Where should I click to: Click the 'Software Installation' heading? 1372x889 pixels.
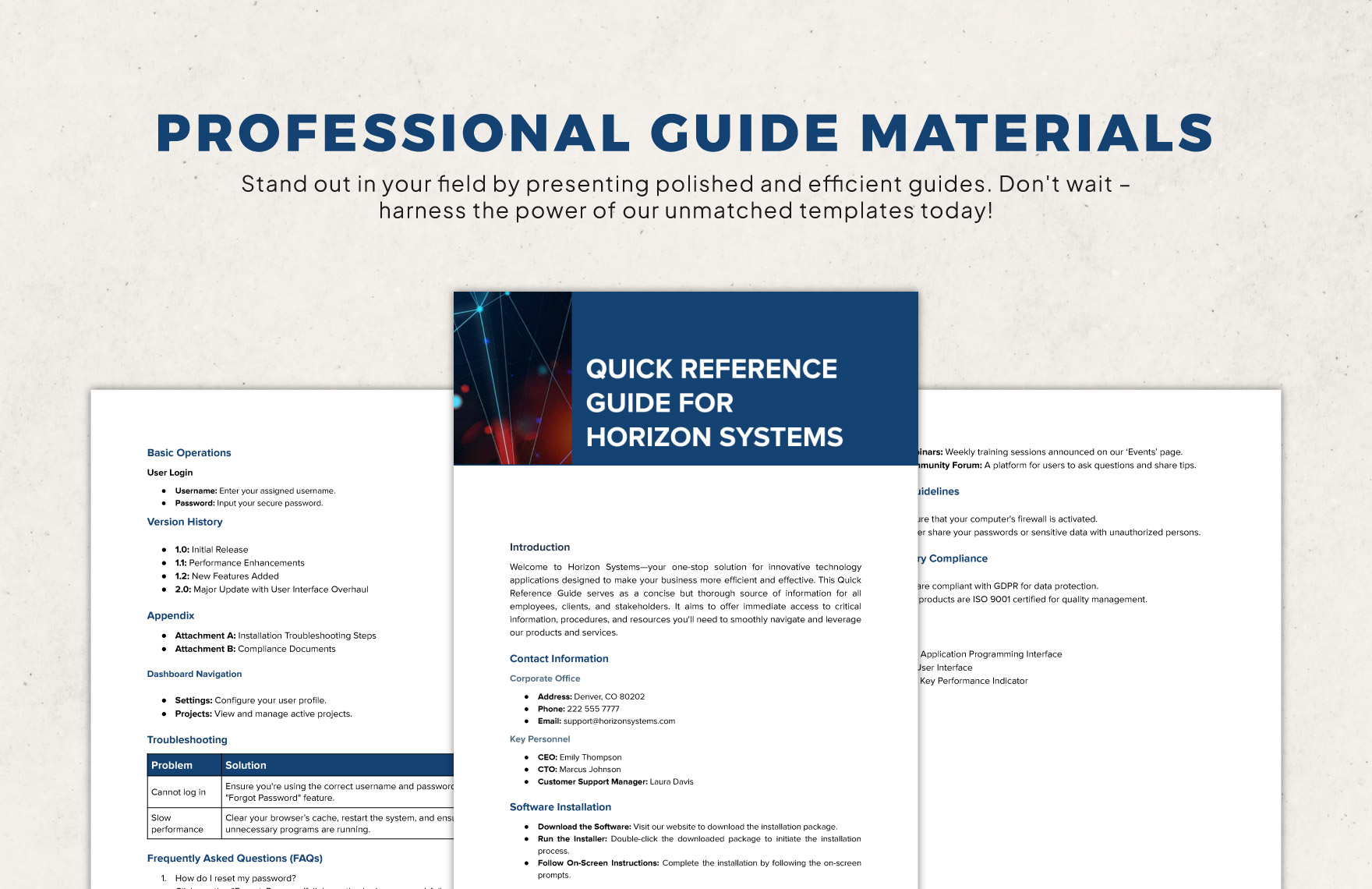(560, 807)
